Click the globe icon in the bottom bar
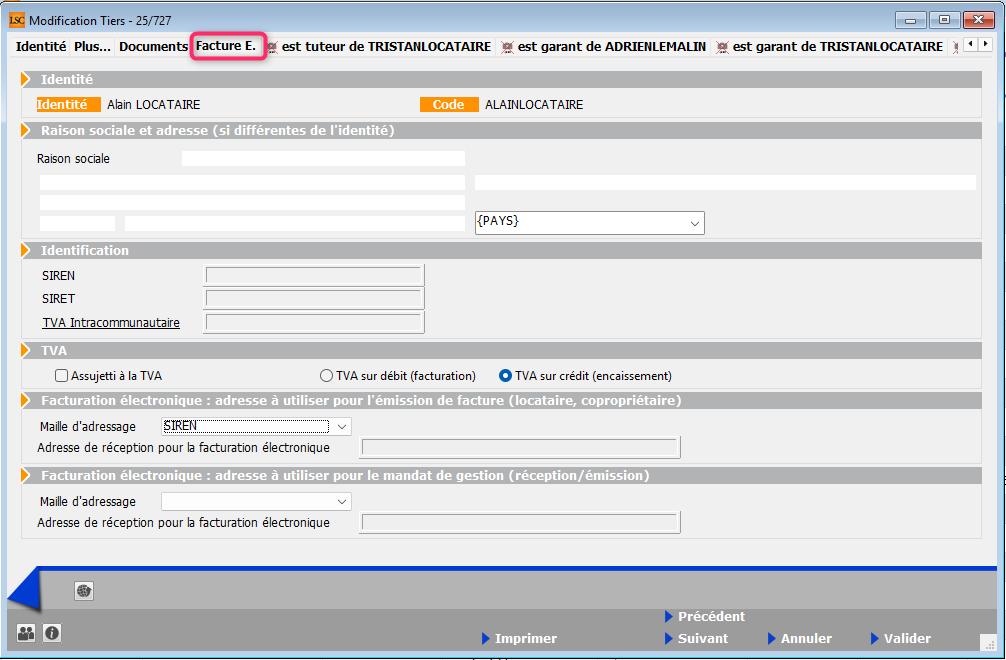The image size is (1006, 660). coord(84,591)
